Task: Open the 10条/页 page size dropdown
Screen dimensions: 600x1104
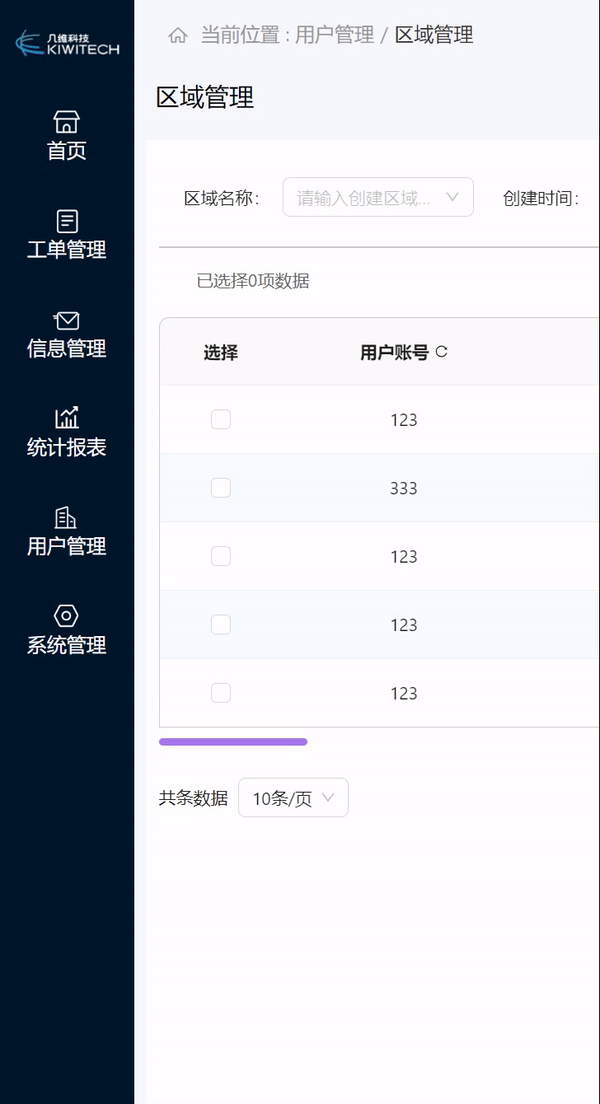Action: click(293, 798)
